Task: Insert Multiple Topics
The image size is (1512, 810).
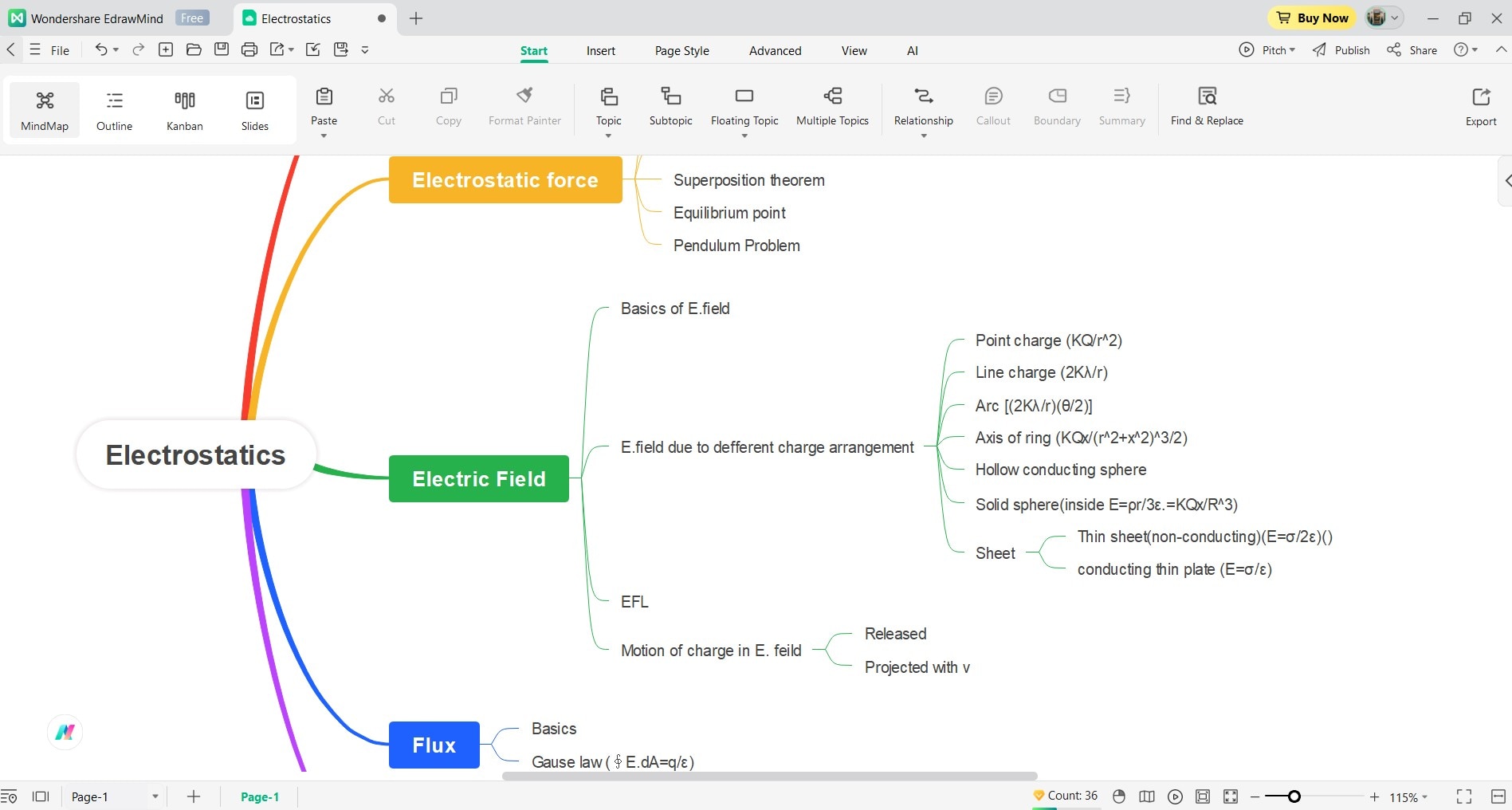Action: click(x=832, y=106)
